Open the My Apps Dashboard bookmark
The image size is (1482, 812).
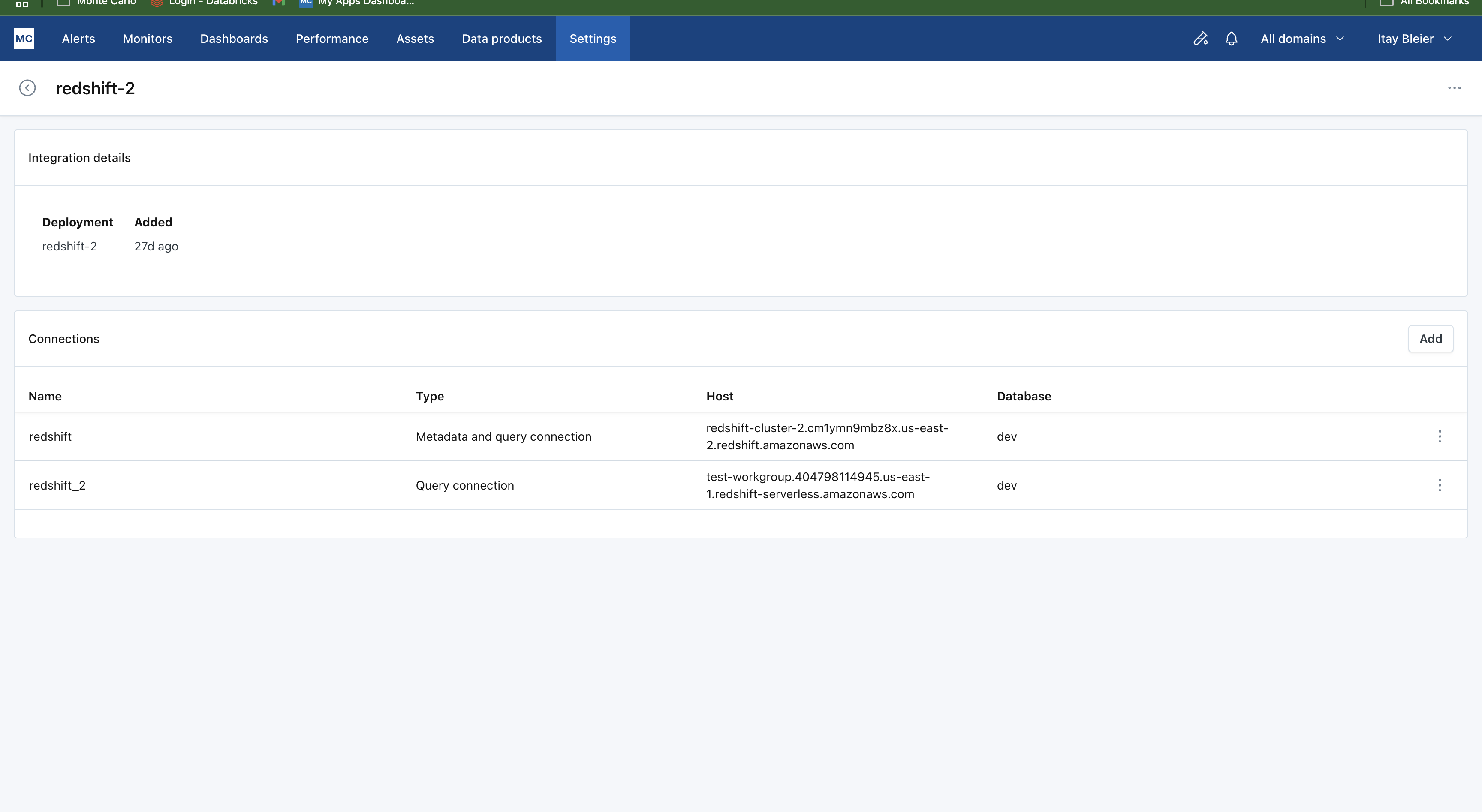click(x=357, y=3)
